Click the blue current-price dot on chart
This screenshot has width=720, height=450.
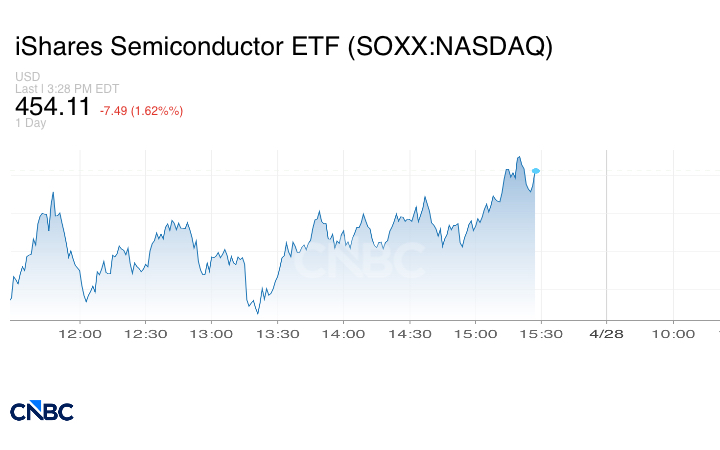[x=536, y=171]
